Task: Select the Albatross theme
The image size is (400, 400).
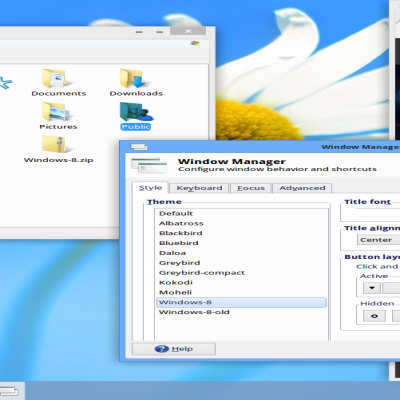Action: 241,223
